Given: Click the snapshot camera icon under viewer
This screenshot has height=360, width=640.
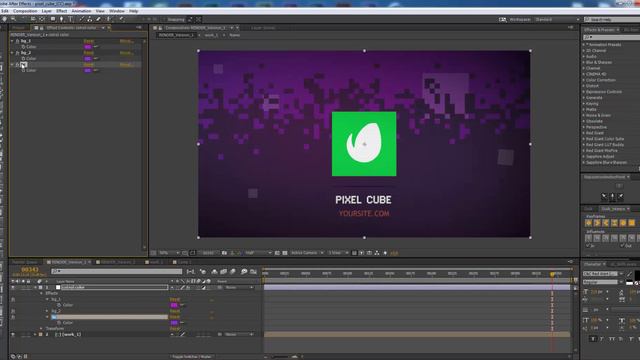Looking at the screenshot, I should (x=224, y=253).
